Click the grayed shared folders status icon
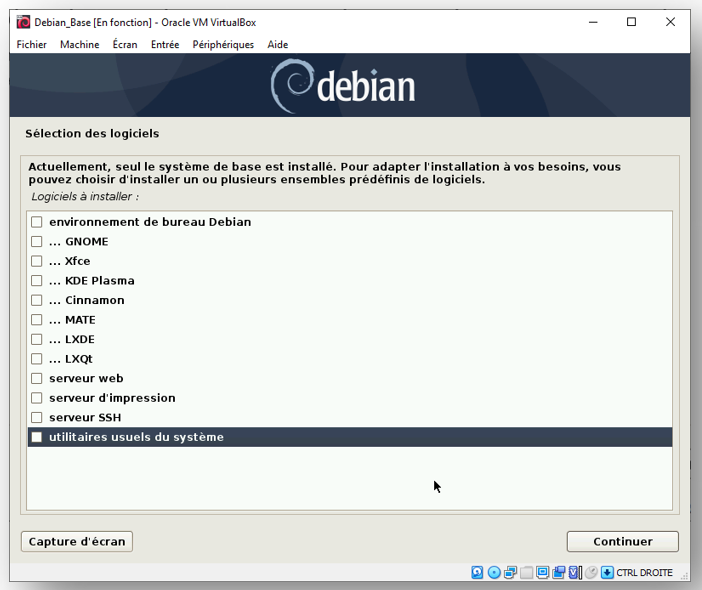The image size is (702, 590). [526, 573]
